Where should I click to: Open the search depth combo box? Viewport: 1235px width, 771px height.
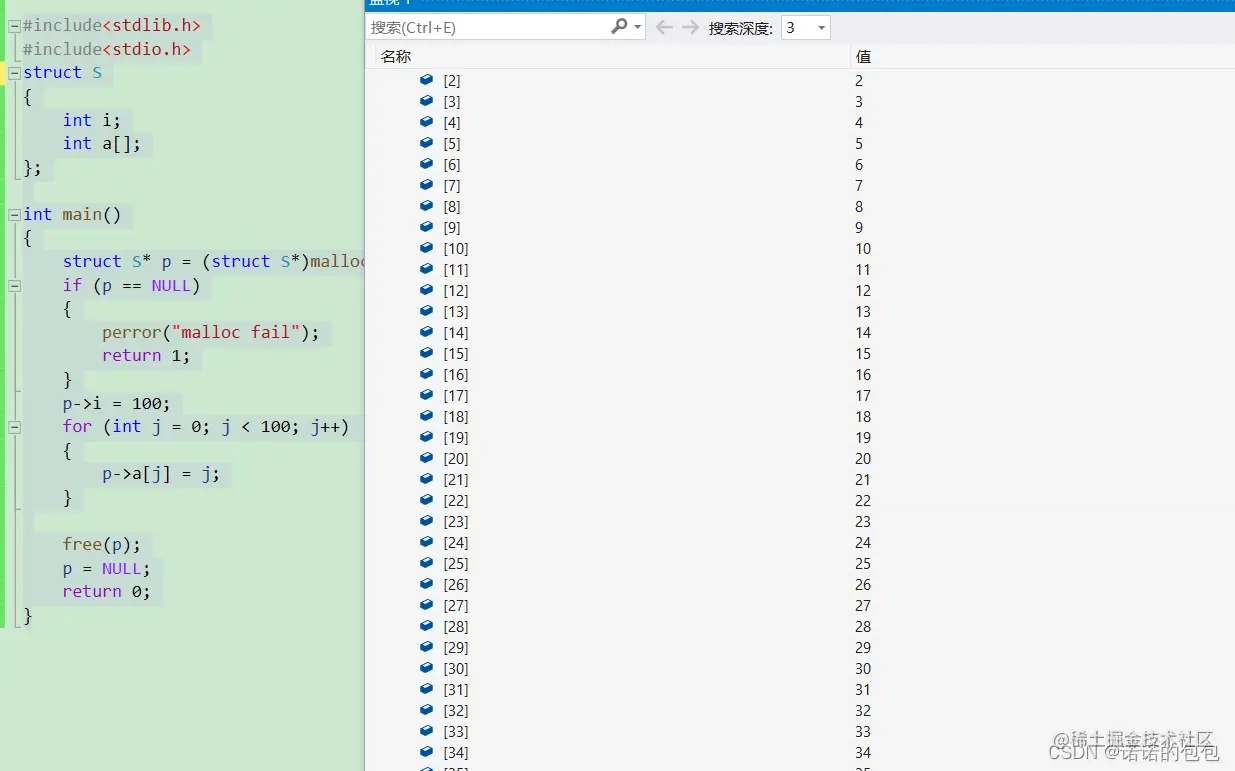(806, 27)
